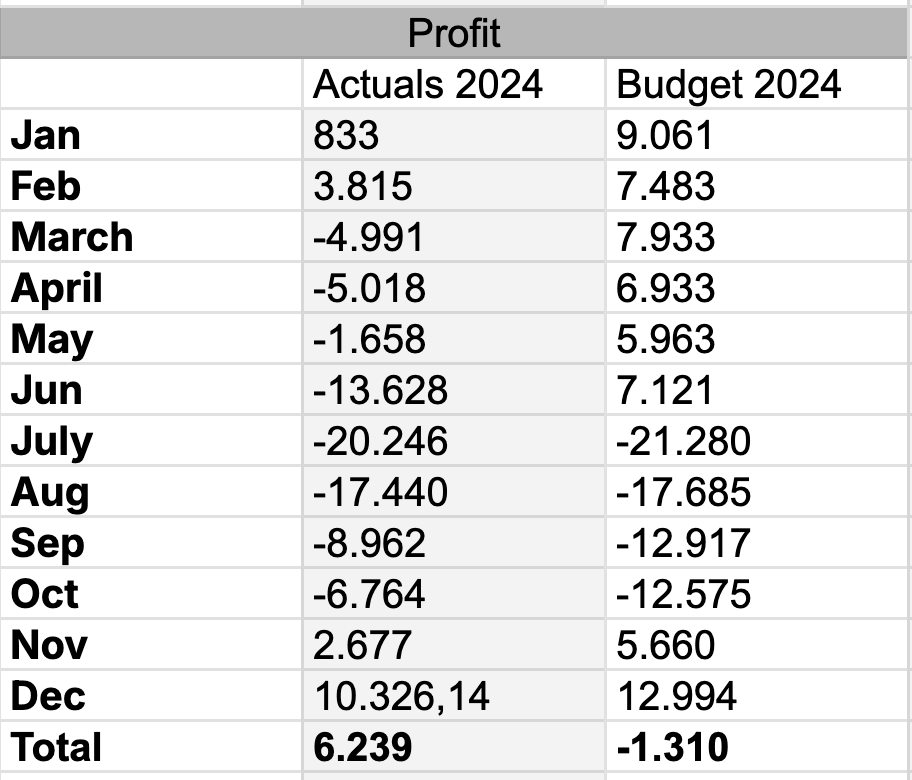912x780 pixels.
Task: Select the Sep row label cell
Action: click(x=150, y=543)
